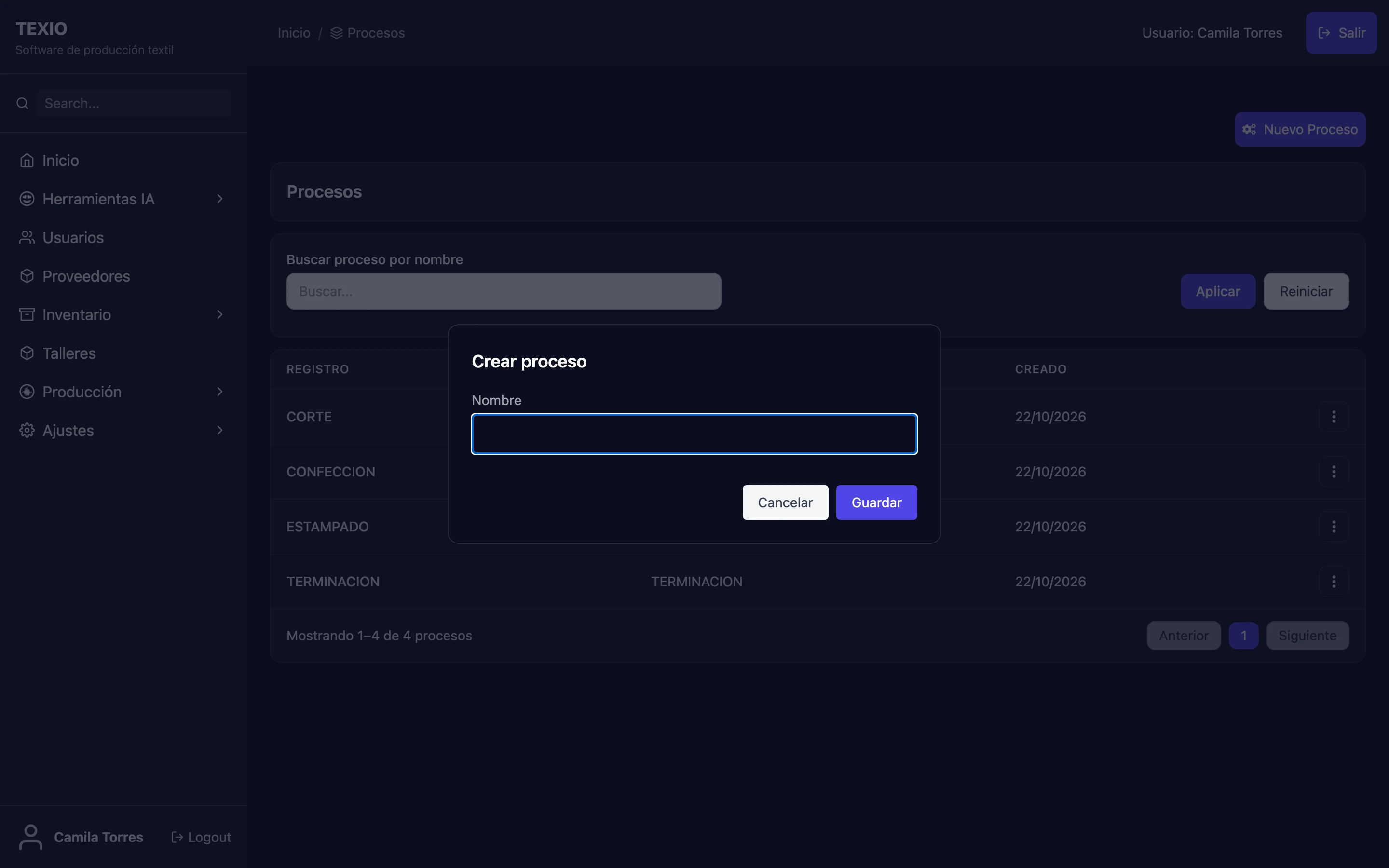
Task: Open the options menu for CORTE row
Action: click(x=1334, y=416)
